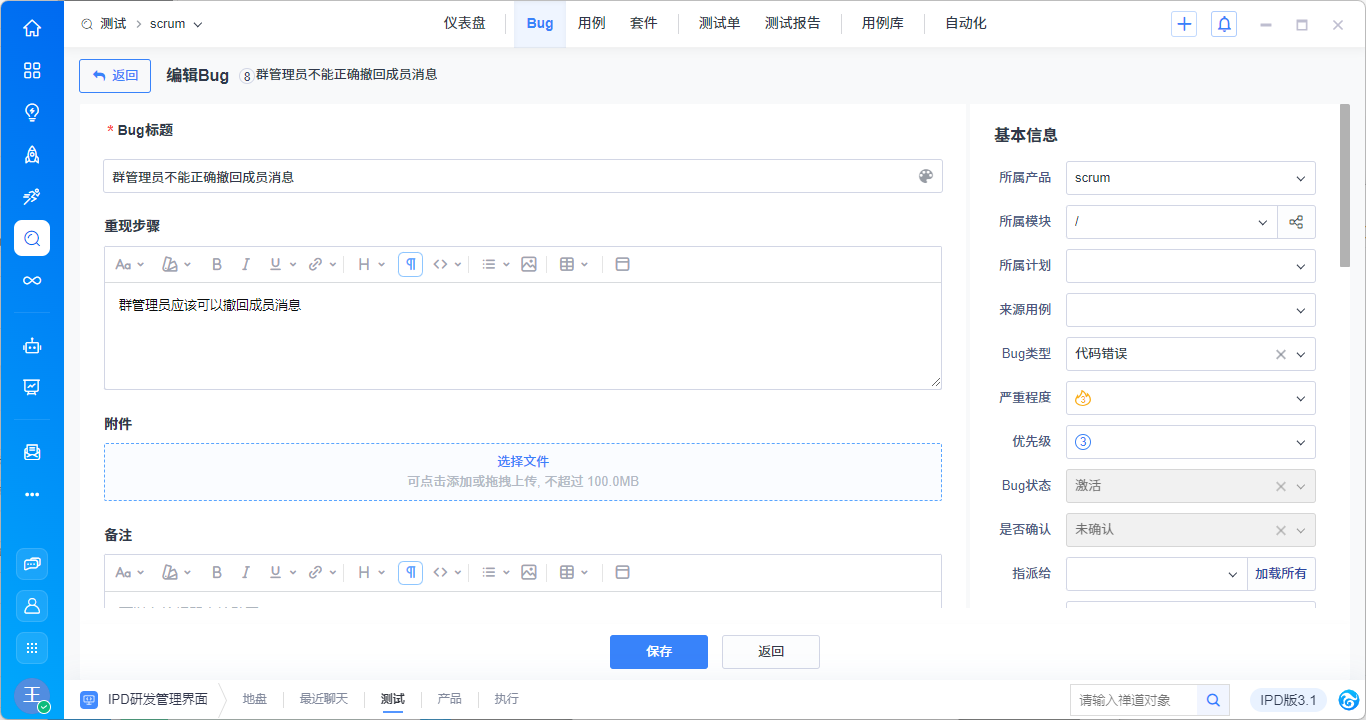Click the italic icon in 重现步骤 toolbar
This screenshot has height=720, width=1366.
point(245,265)
